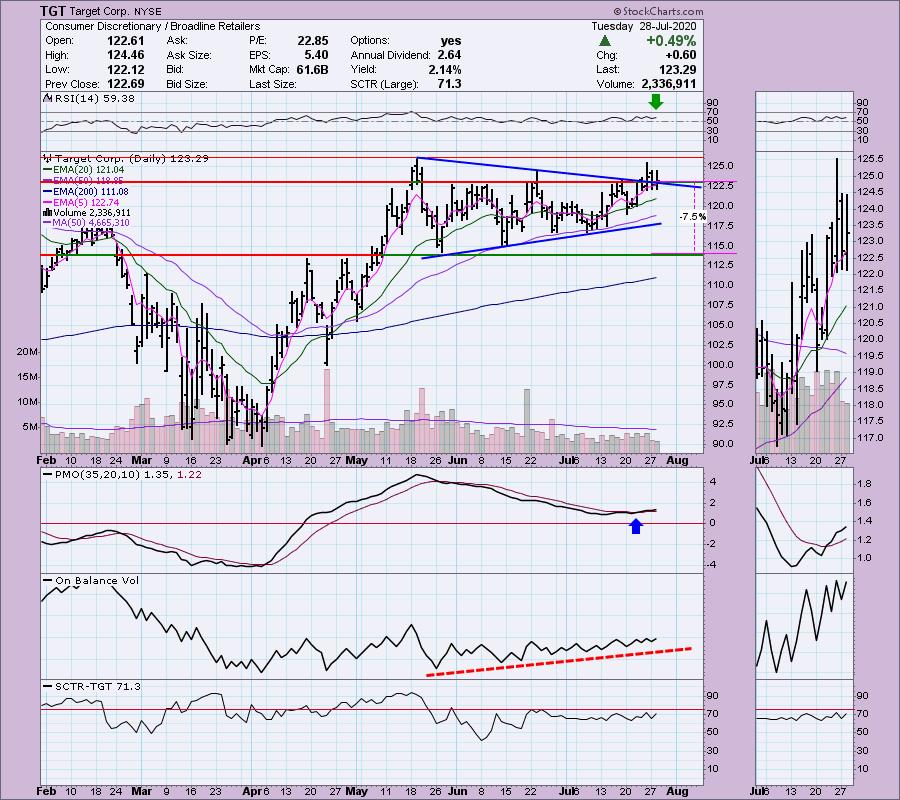The width and height of the screenshot is (900, 800).
Task: Click the Low value 122.12
Action: tap(126, 69)
